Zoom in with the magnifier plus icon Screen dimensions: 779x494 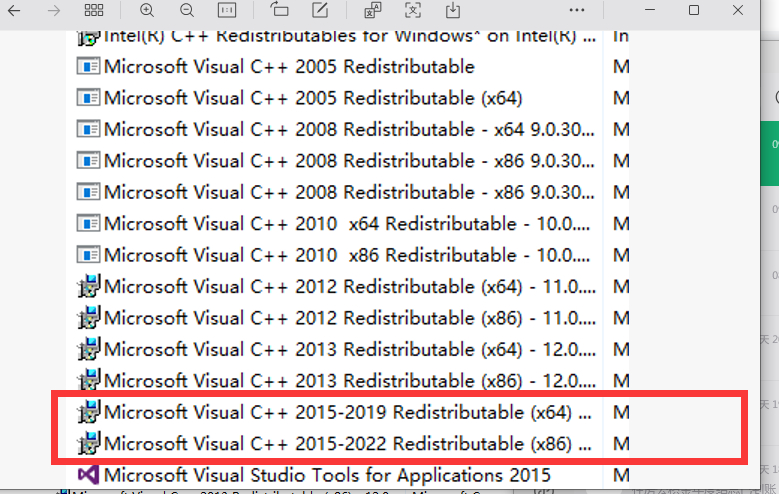pos(147,10)
